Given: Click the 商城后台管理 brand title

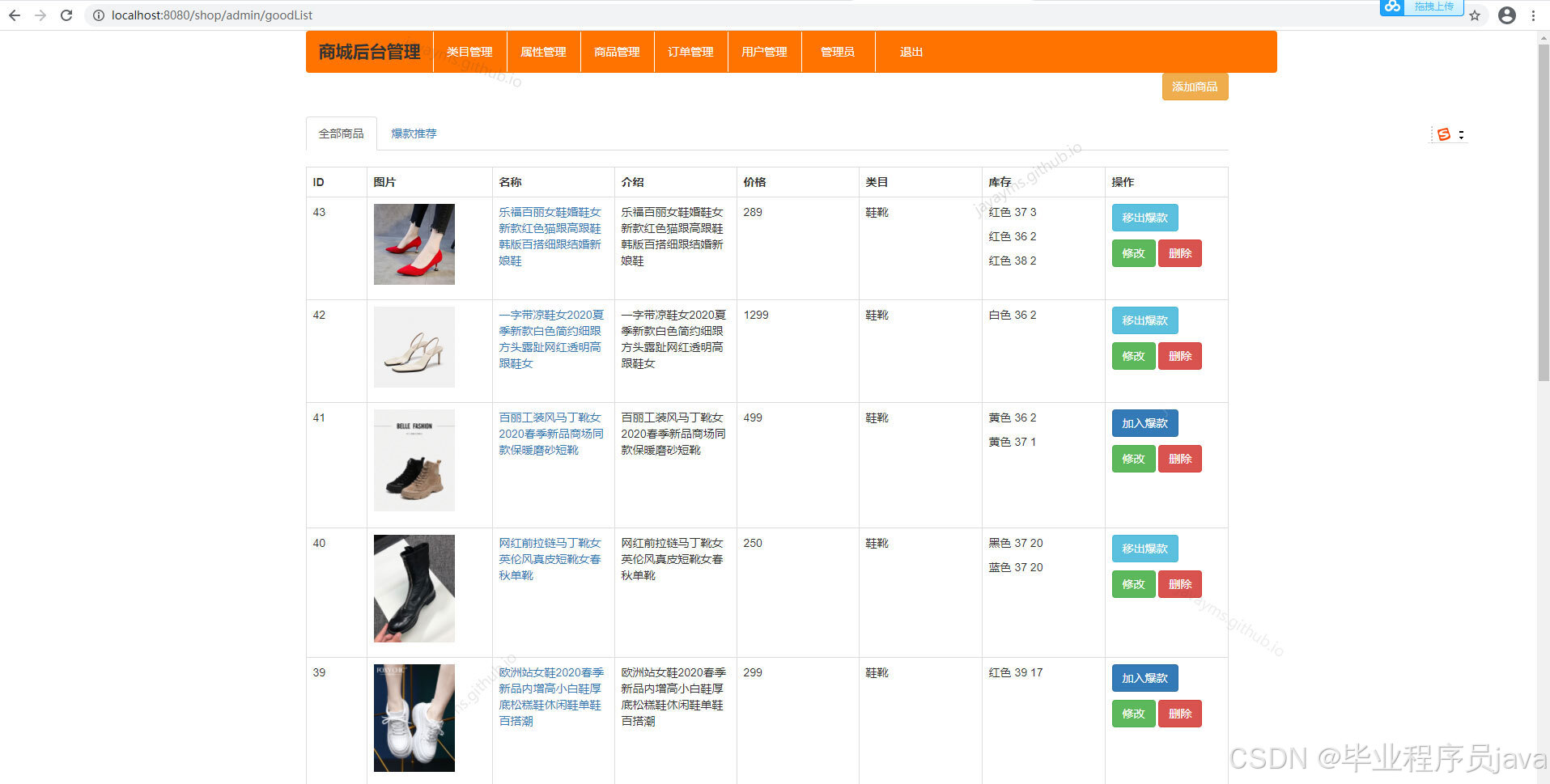Looking at the screenshot, I should 369,52.
